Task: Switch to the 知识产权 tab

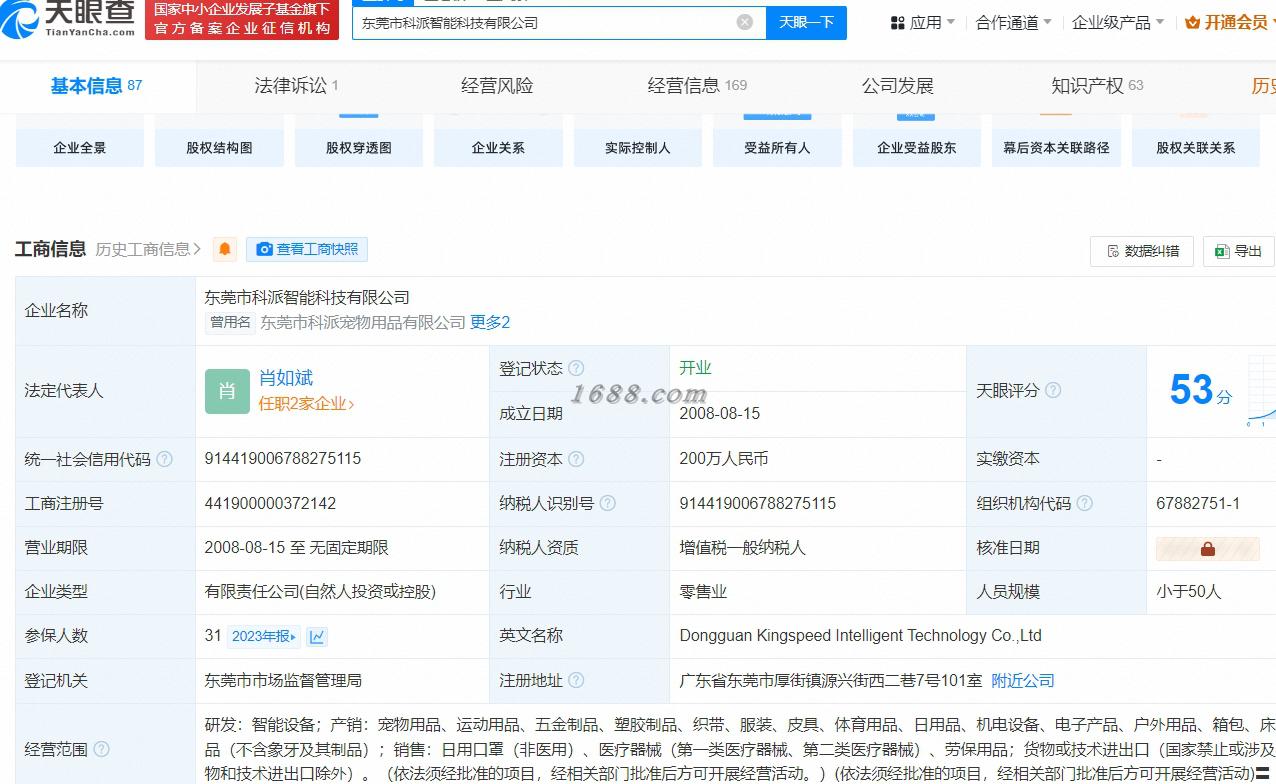Action: 1097,86
